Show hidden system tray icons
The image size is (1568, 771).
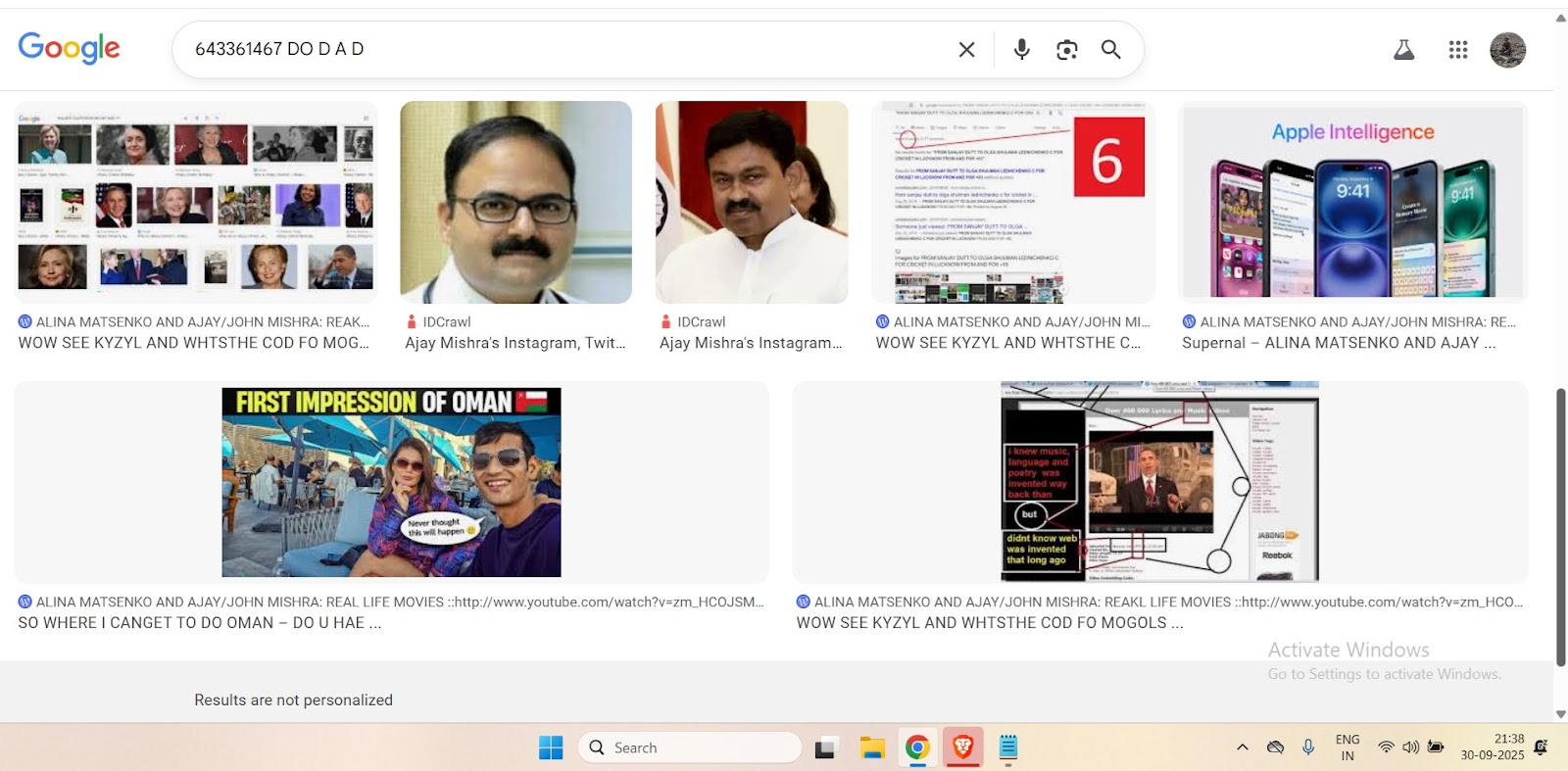1242,747
